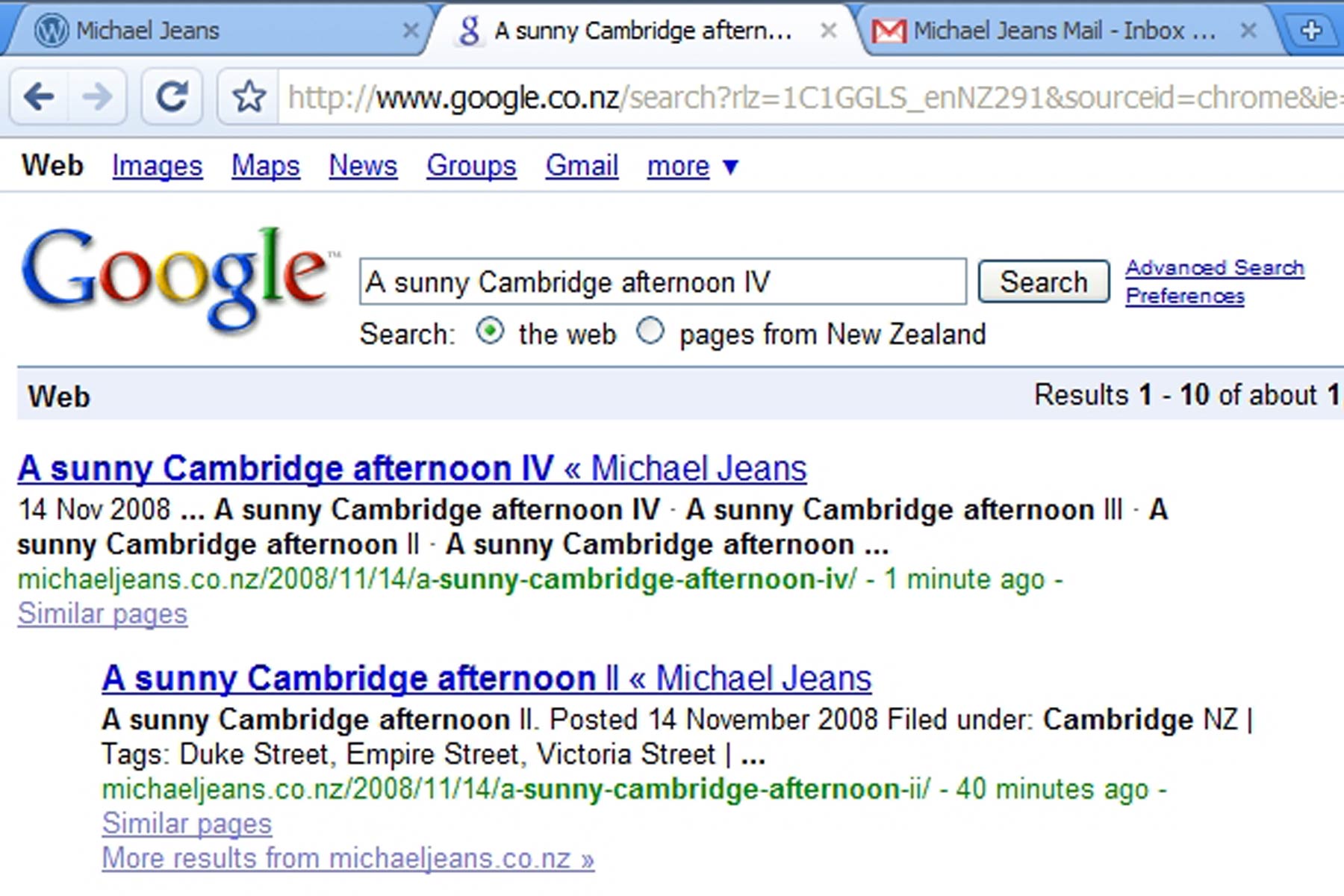Reload the page with the refresh icon

172,96
